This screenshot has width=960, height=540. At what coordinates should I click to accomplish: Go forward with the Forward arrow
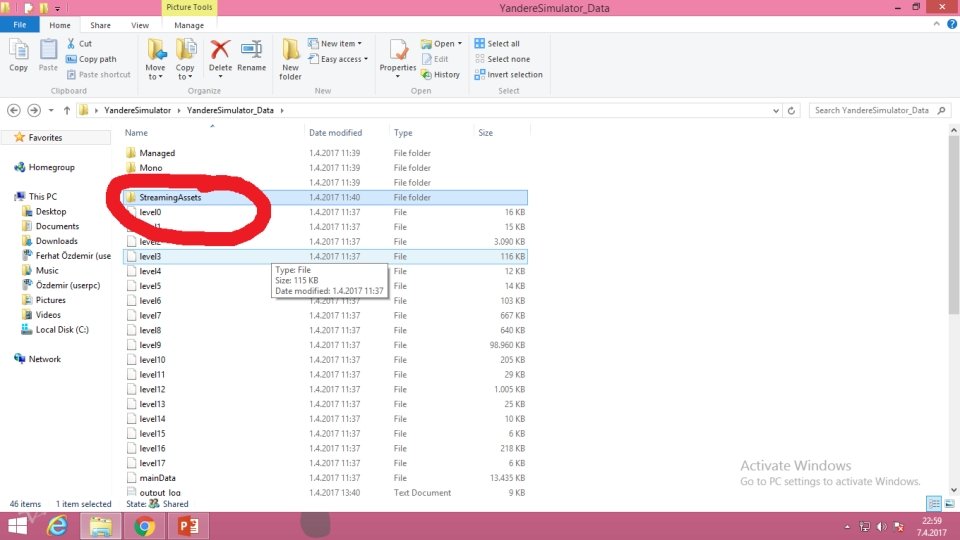coord(34,110)
